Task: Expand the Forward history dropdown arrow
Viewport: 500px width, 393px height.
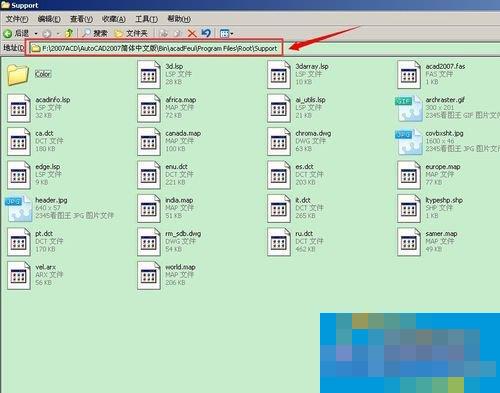Action: point(58,34)
